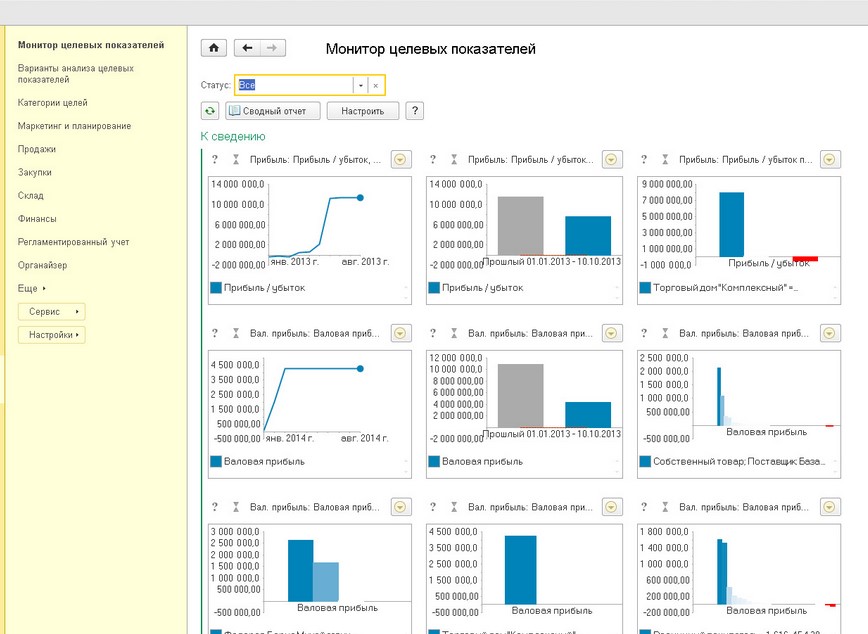
Task: Expand options for middle gross profit bar chart
Action: (613, 333)
